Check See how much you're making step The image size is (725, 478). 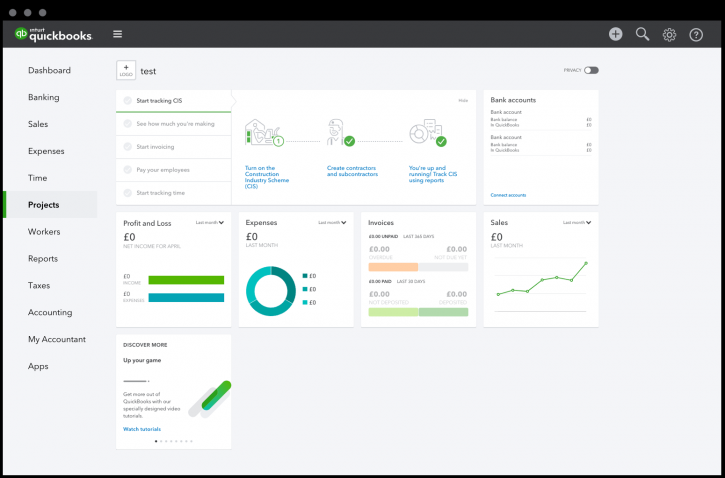(x=128, y=124)
